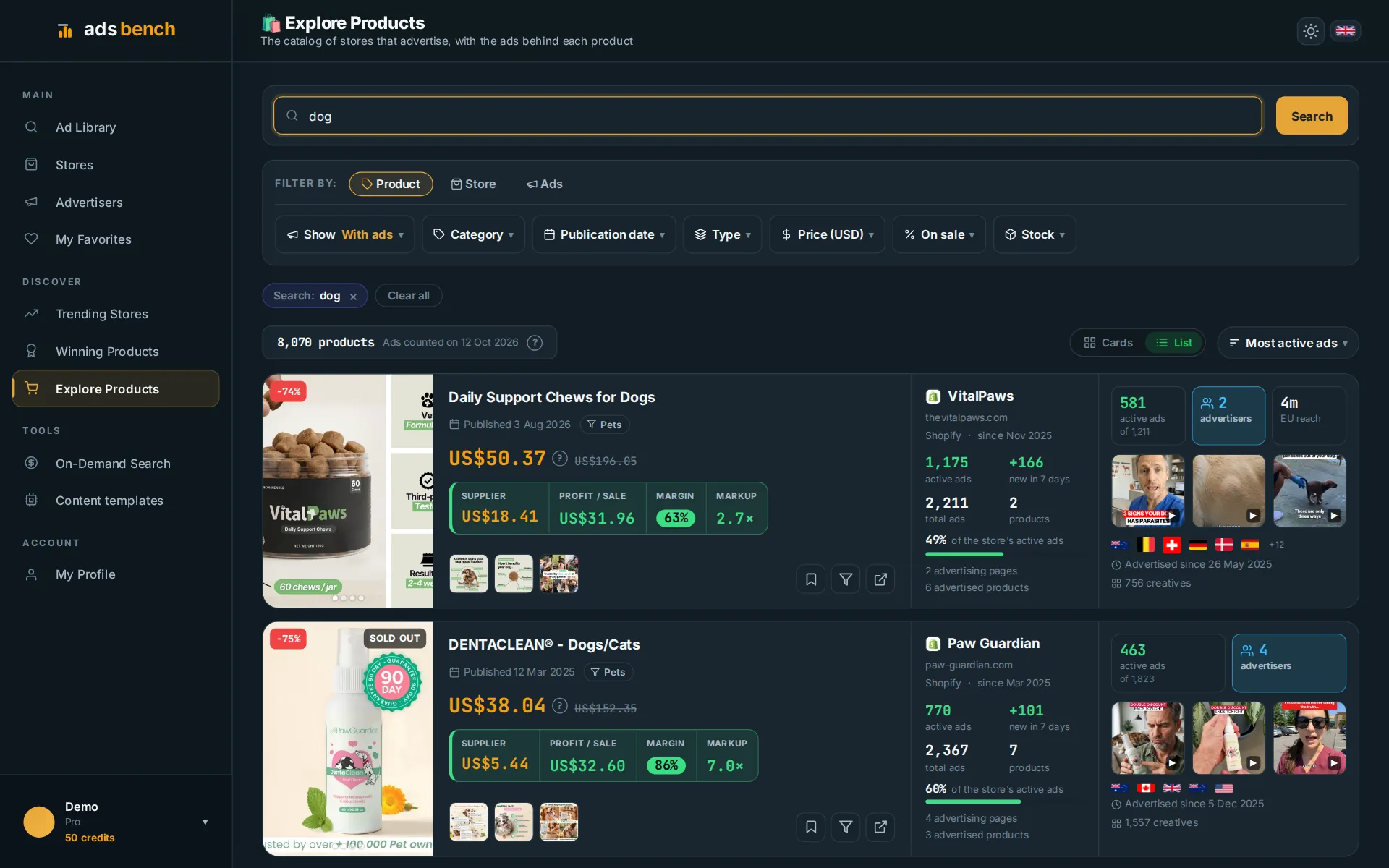Click Pets tag on Daily Support Chews
1389x868 pixels.
point(605,425)
